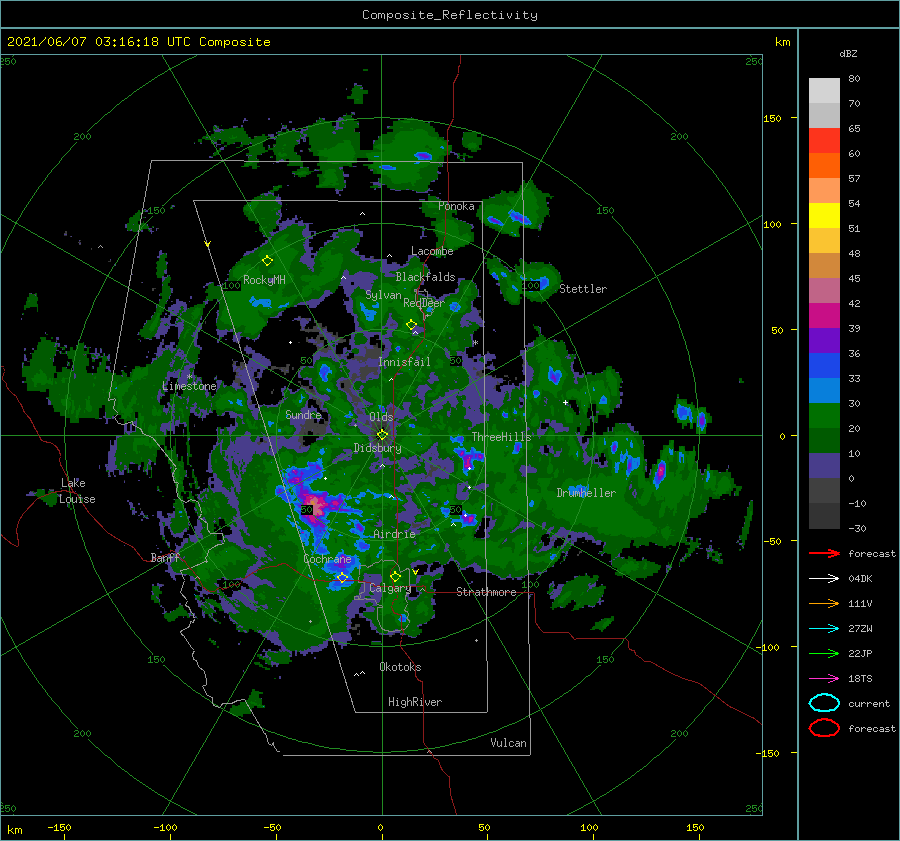
Task: Click the Drumheller city label
Action: tap(586, 493)
